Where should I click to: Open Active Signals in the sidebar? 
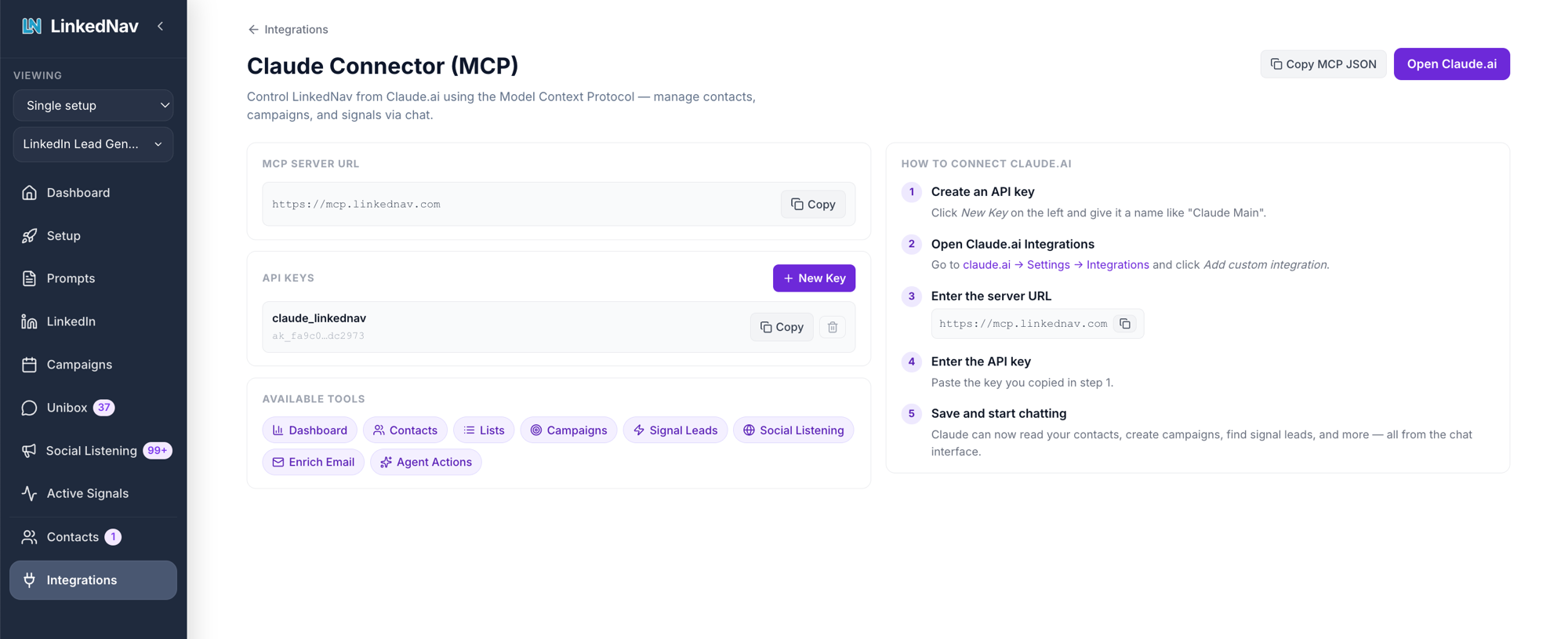93,493
